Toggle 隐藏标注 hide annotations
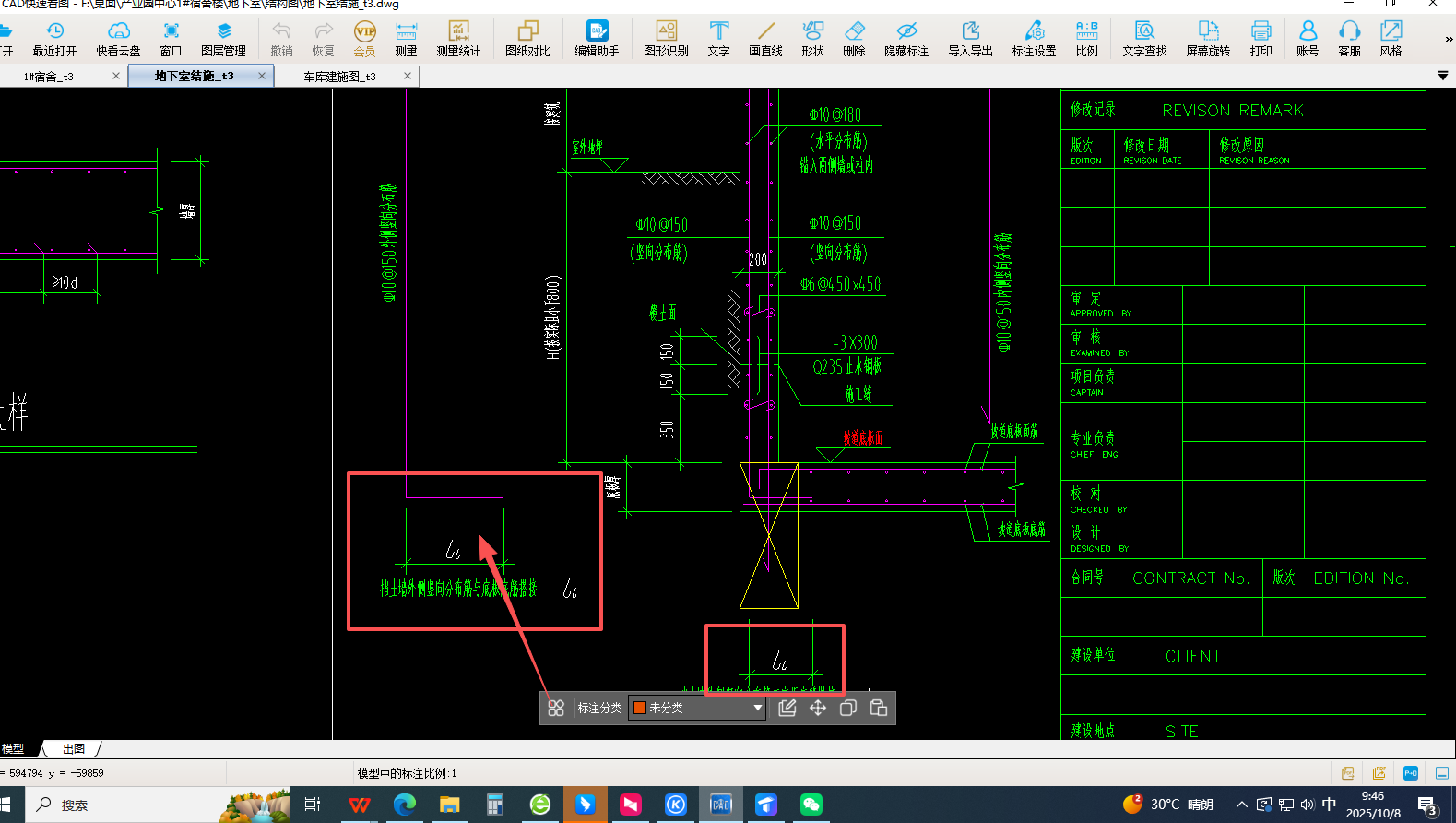The width and height of the screenshot is (1456, 823). click(x=906, y=39)
